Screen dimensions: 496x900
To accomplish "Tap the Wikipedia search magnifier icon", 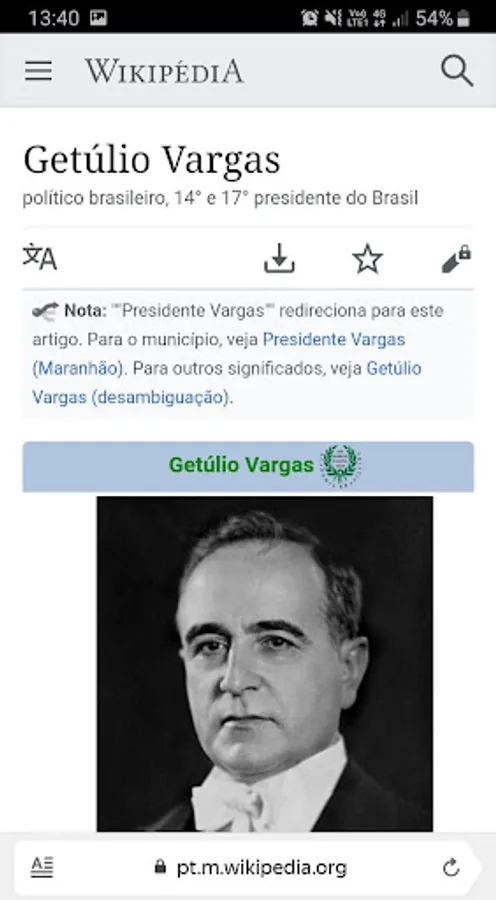I will [457, 71].
